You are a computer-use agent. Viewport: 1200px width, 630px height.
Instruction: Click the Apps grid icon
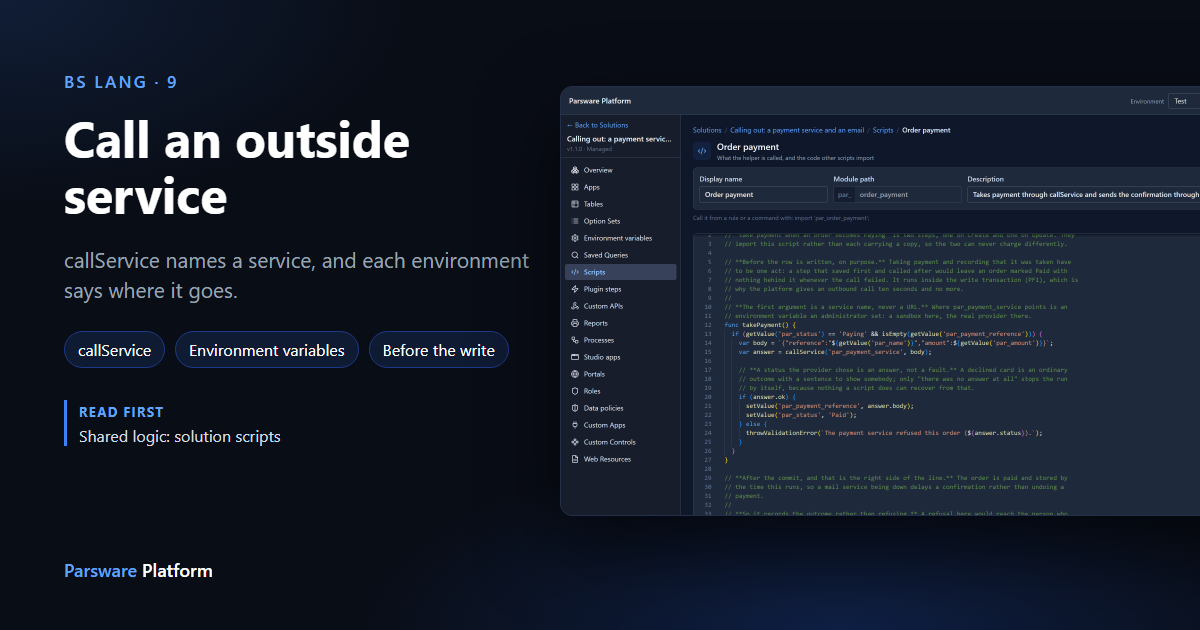click(575, 187)
